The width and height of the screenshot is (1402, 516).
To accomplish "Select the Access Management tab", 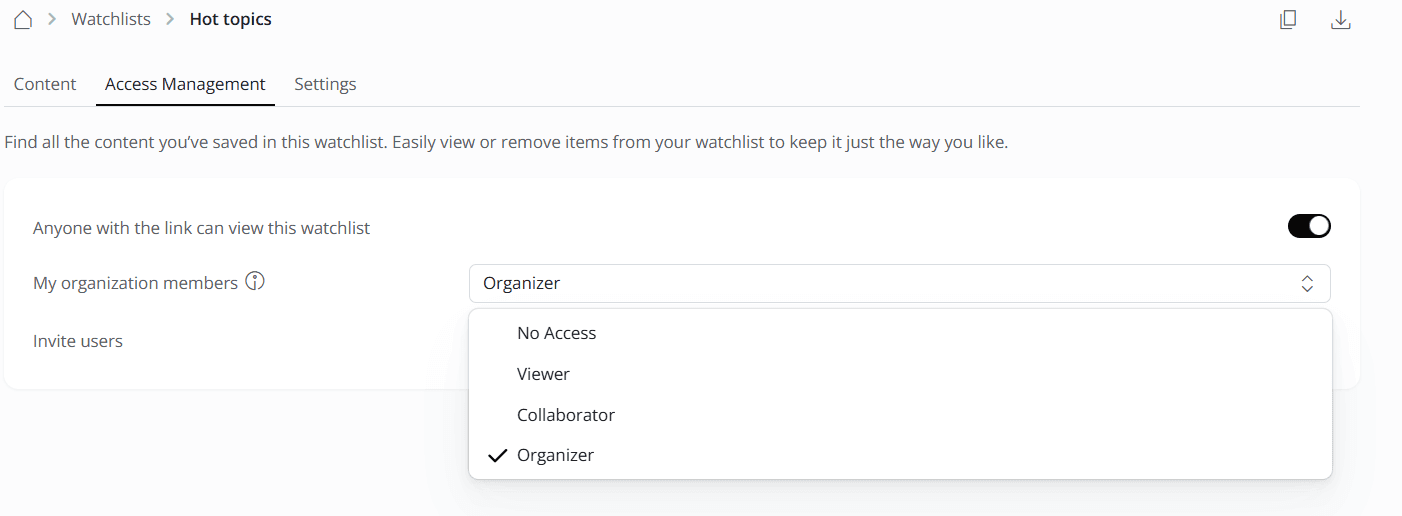I will [x=185, y=84].
